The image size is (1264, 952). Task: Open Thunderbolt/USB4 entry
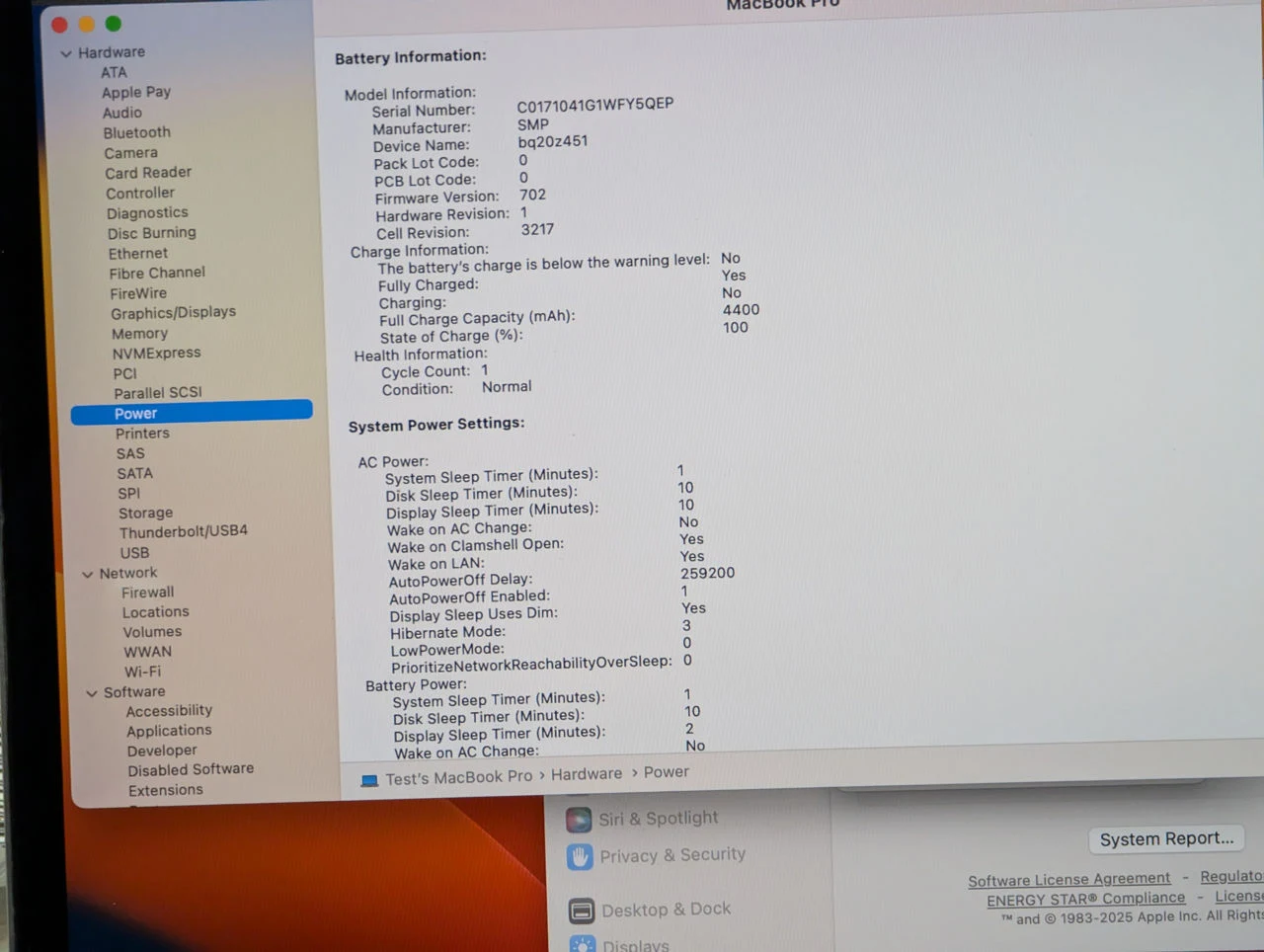tap(184, 531)
